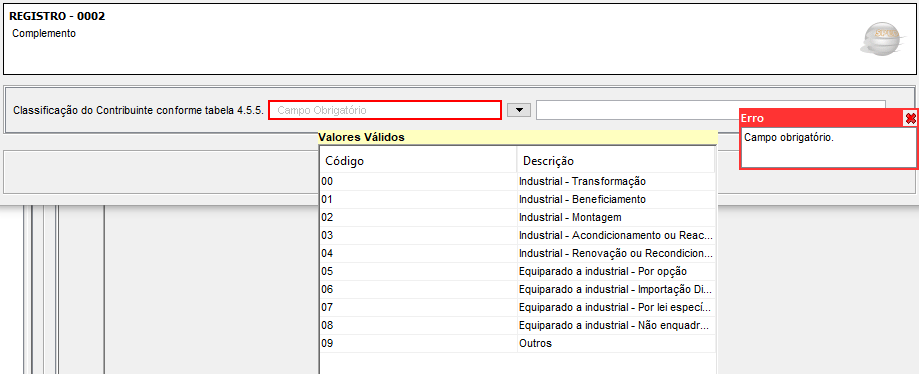Click the Descrição column header
Viewport: 919px width, 374px height.
click(615, 161)
